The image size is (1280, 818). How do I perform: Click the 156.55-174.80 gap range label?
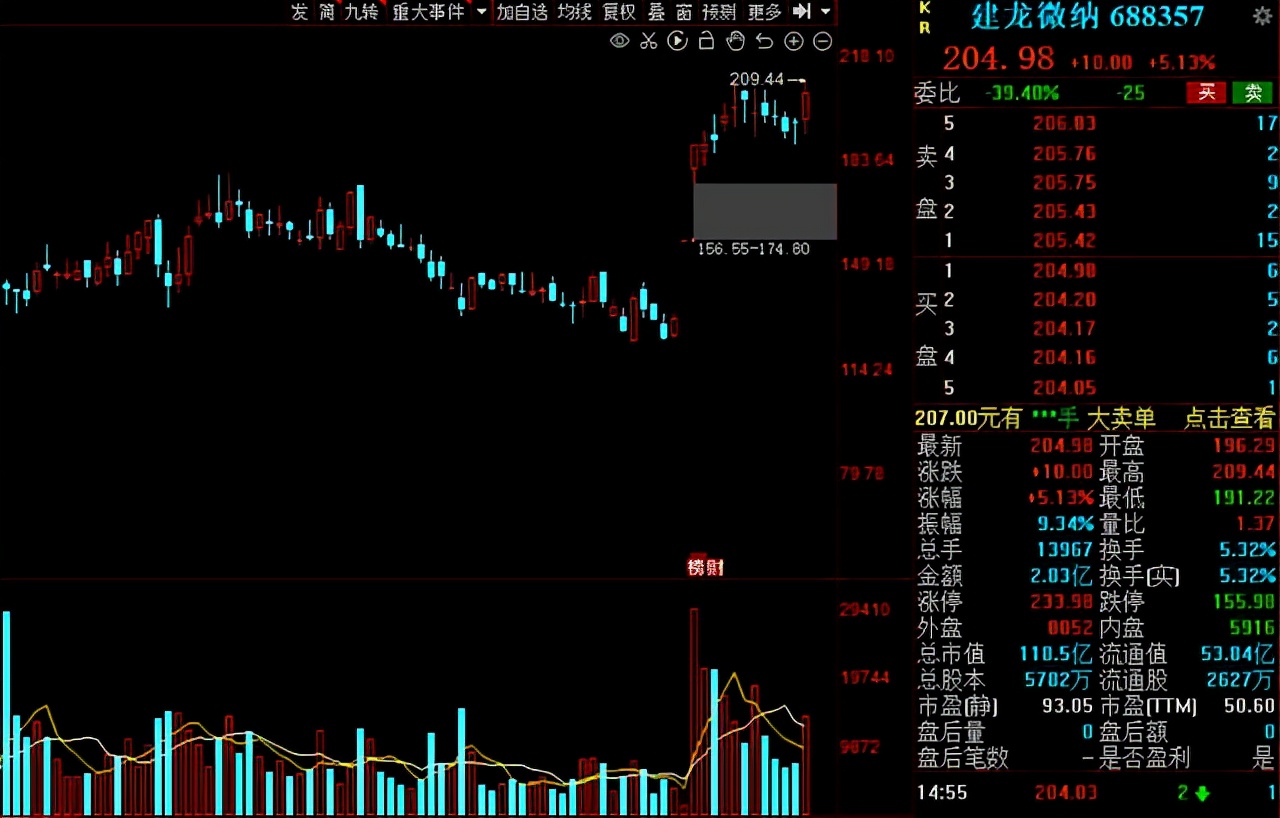(x=753, y=248)
